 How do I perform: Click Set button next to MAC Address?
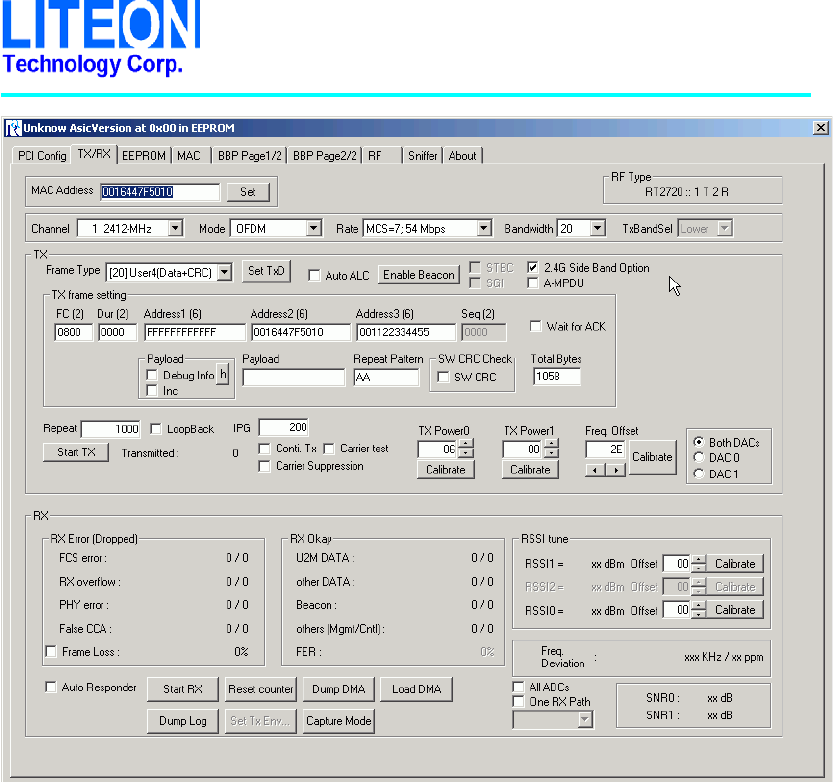pyautogui.click(x=248, y=192)
